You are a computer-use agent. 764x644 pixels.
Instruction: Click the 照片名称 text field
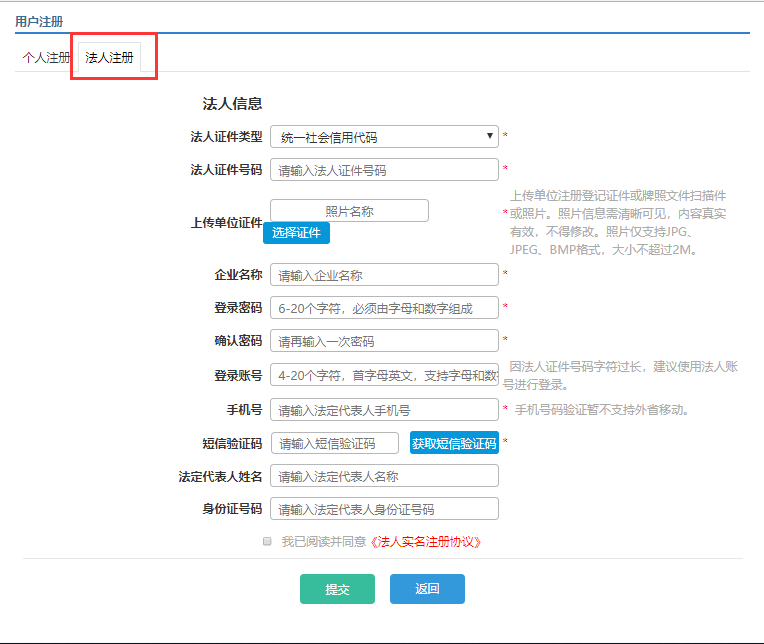(x=349, y=211)
